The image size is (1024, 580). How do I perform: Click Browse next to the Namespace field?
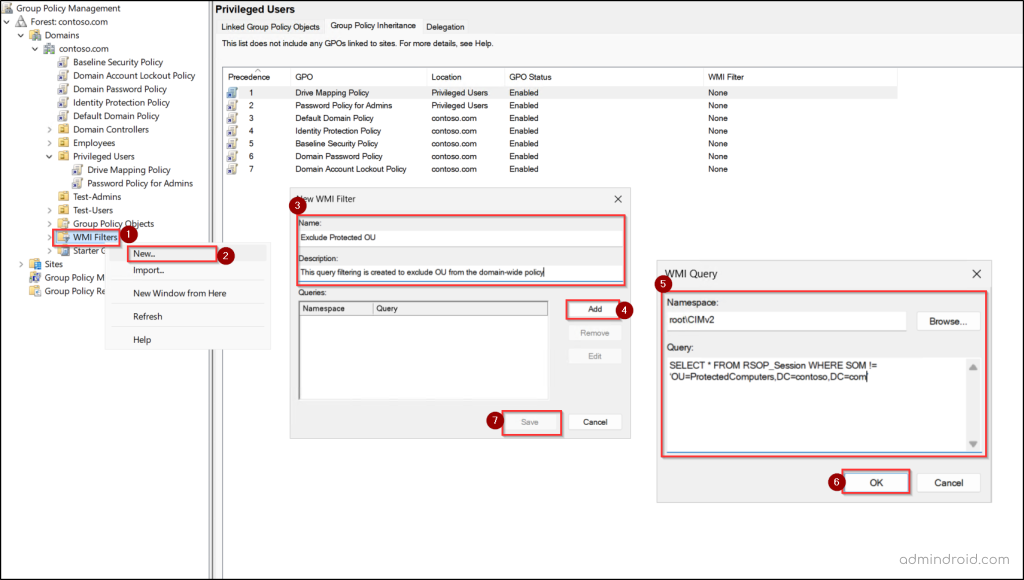click(x=947, y=323)
